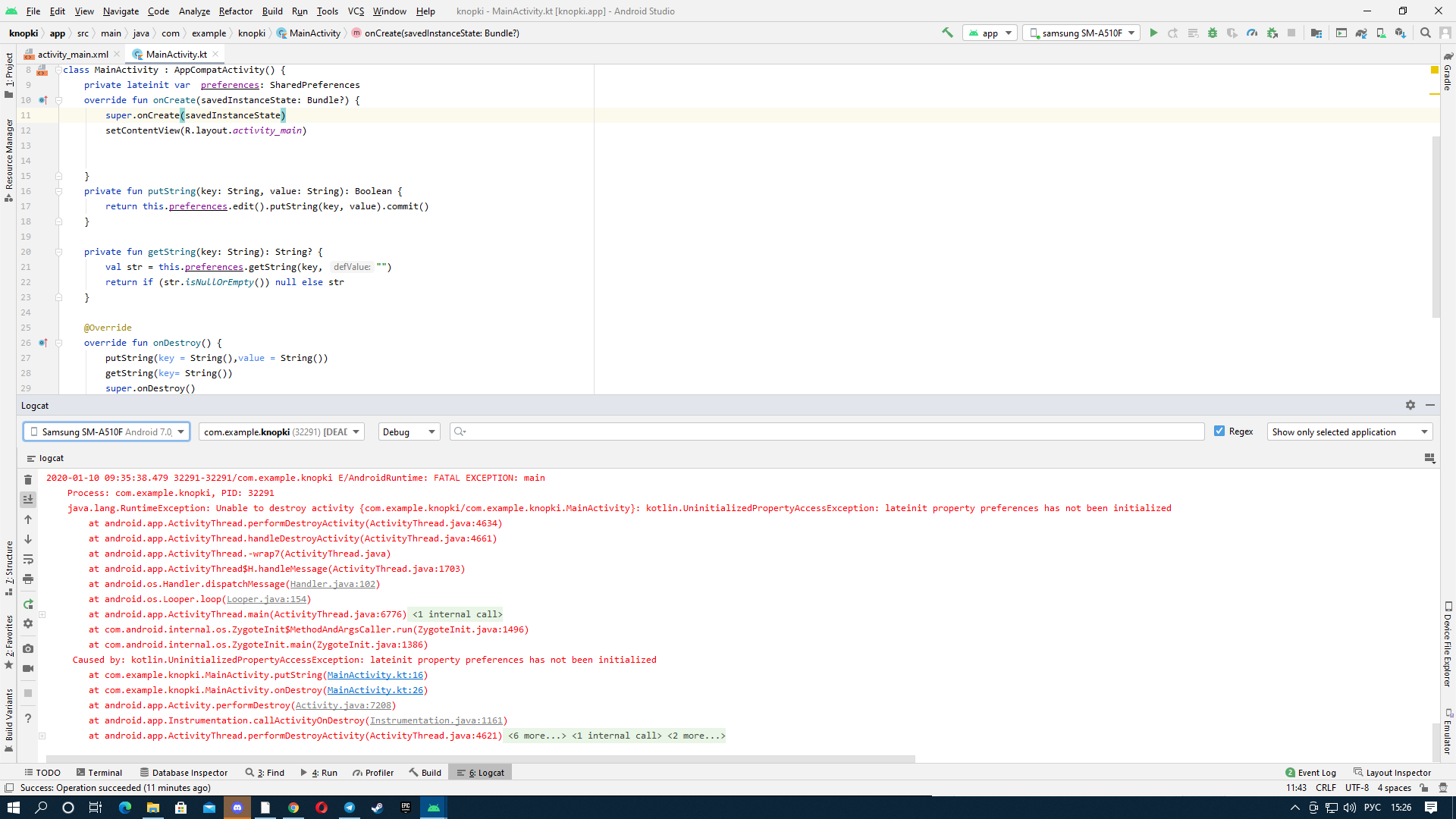Viewport: 1456px width, 819px height.
Task: Open the samsung SM-A510F toolbar device dropdown
Action: point(1081,33)
